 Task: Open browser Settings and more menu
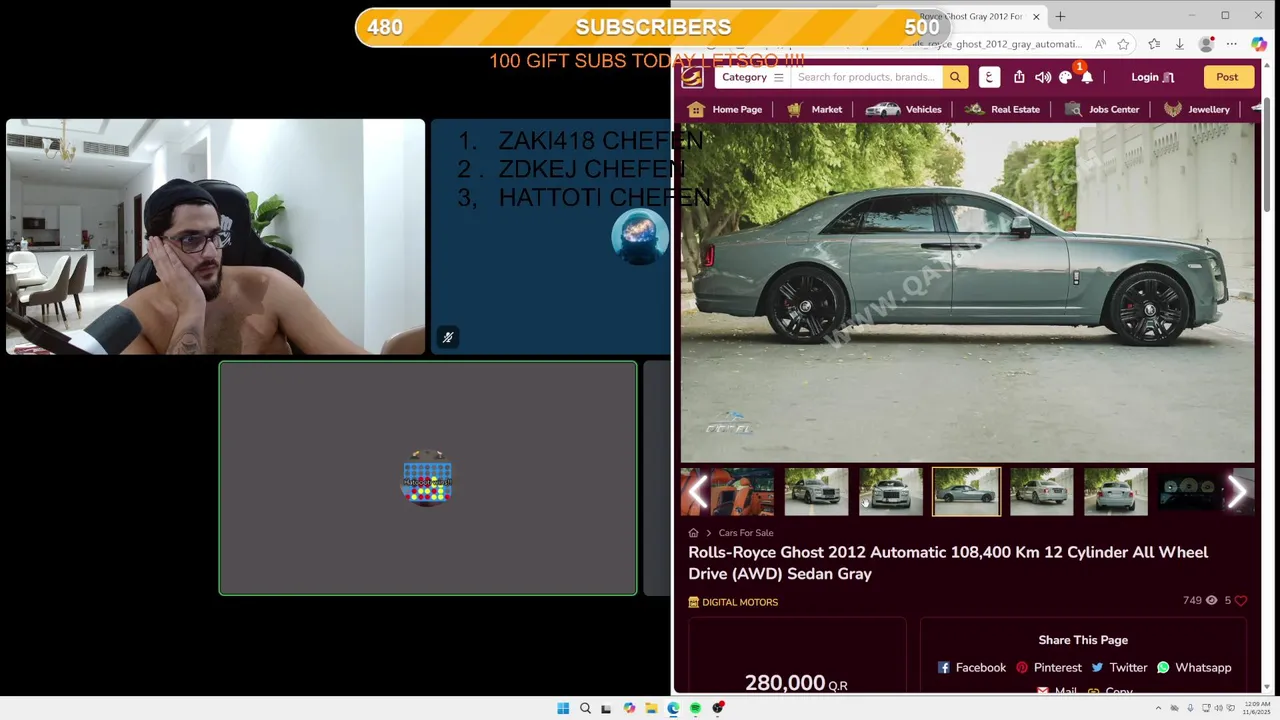(x=1232, y=44)
